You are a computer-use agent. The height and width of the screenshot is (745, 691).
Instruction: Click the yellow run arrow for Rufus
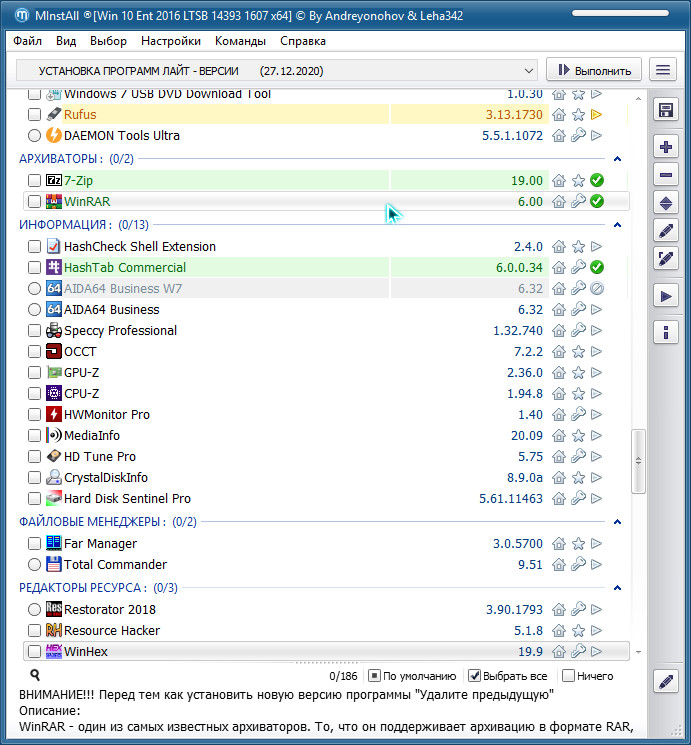point(596,115)
